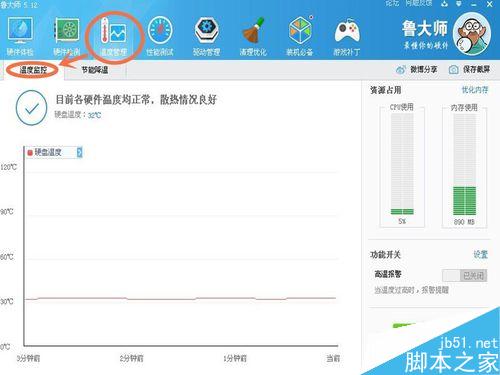Viewport: 500px width, 375px height.
Task: Switch to the 温度监控 tab
Action: (33, 70)
